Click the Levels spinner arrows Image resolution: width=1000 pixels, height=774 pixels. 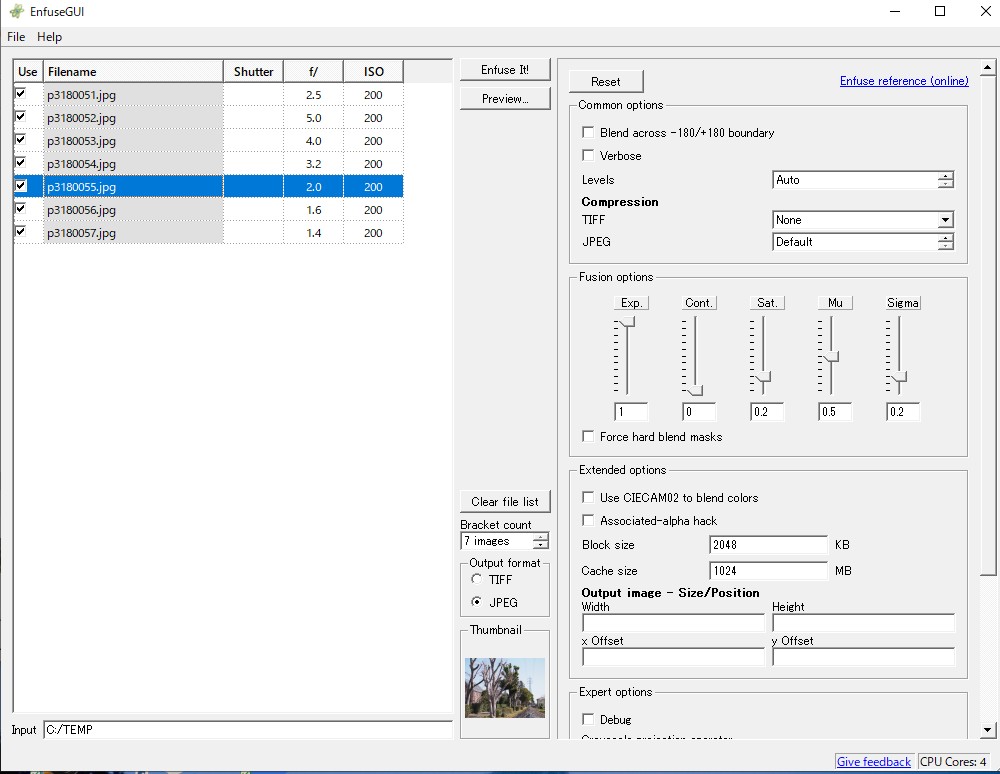click(x=946, y=180)
